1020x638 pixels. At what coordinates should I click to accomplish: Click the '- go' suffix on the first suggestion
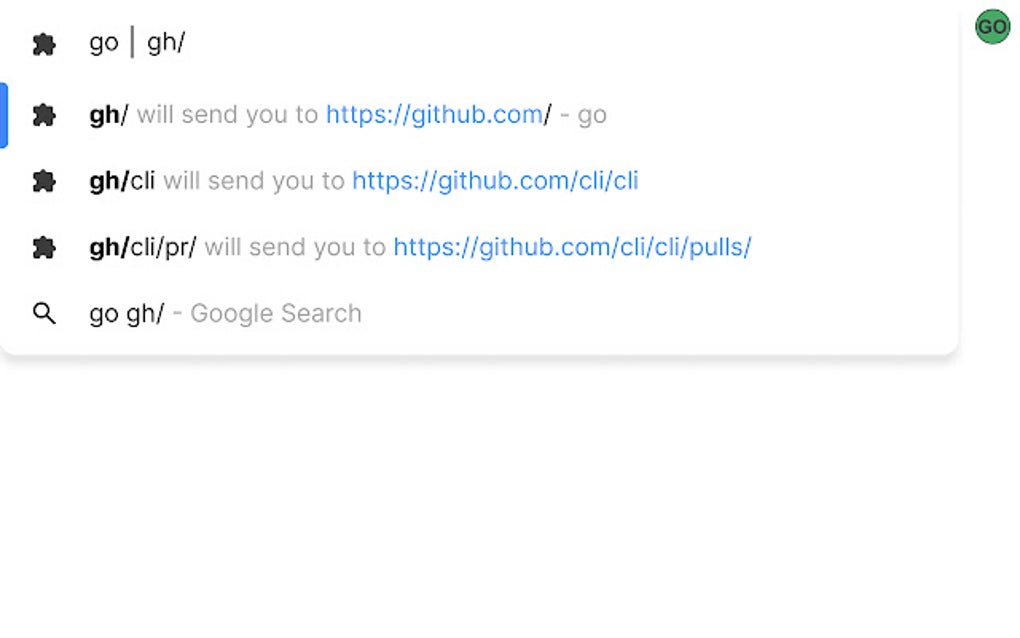pos(584,115)
